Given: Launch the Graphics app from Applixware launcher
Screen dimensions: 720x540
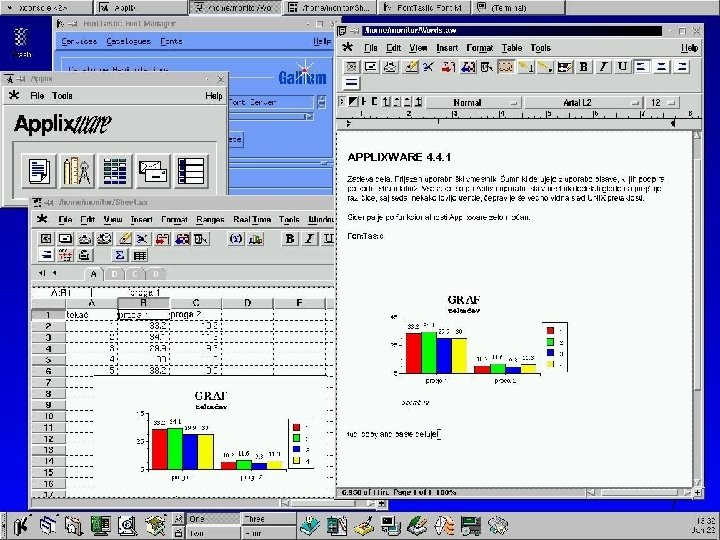Looking at the screenshot, I should 77,171.
